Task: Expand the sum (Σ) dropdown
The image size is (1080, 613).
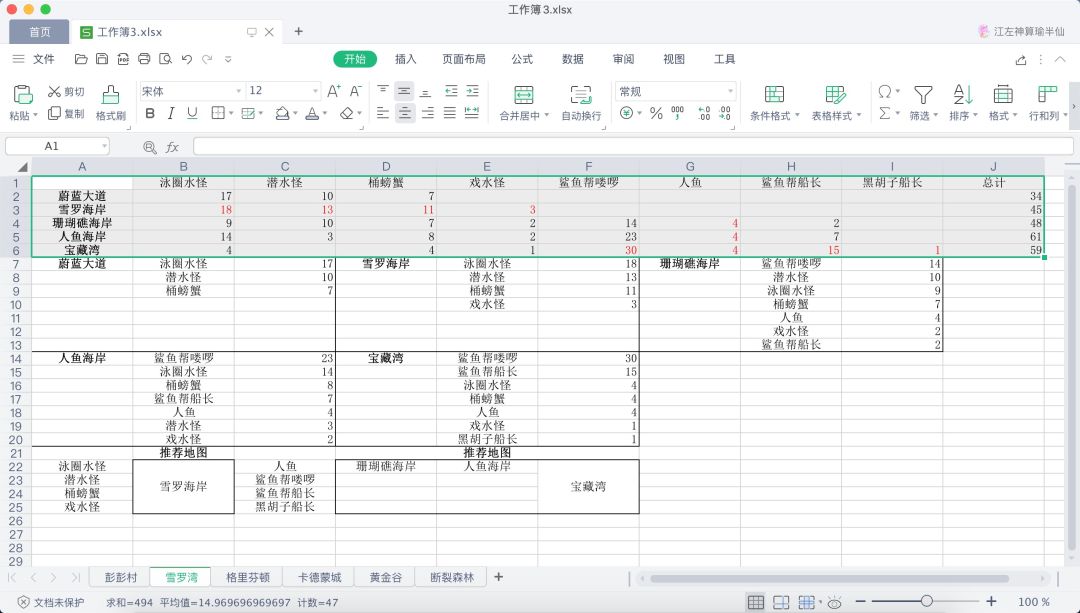Action: tap(897, 114)
